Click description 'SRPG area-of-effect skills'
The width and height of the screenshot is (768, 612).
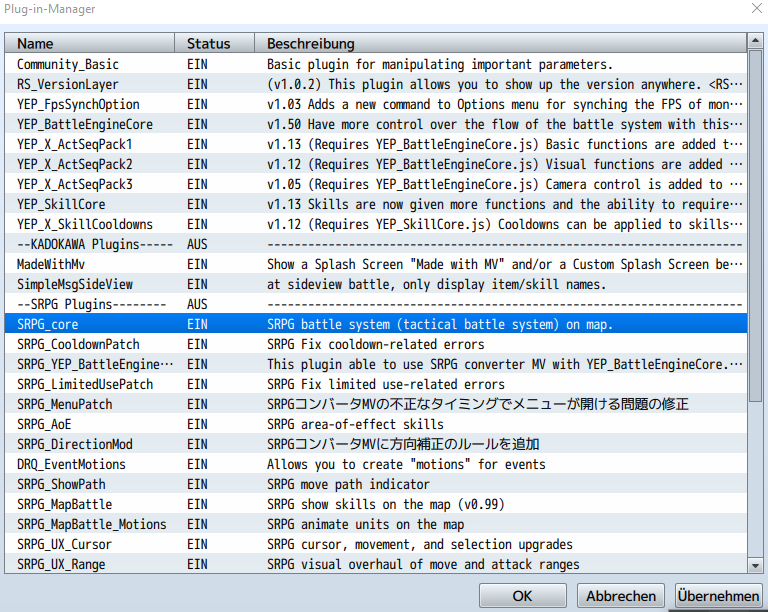click(x=355, y=424)
